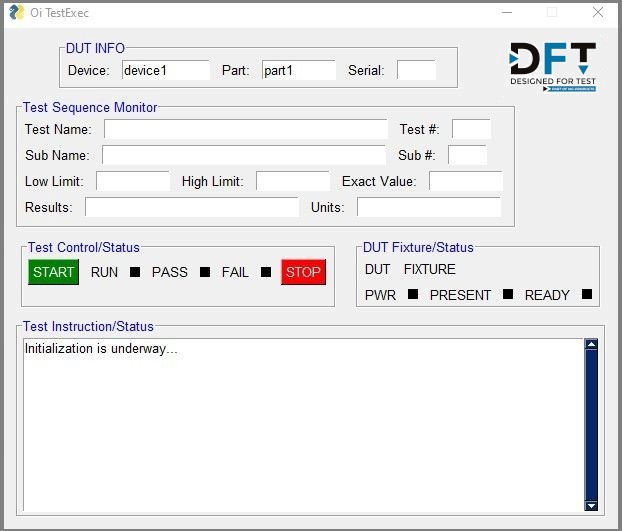Click the READY indicator square
The width and height of the screenshot is (622, 531).
pyautogui.click(x=587, y=294)
